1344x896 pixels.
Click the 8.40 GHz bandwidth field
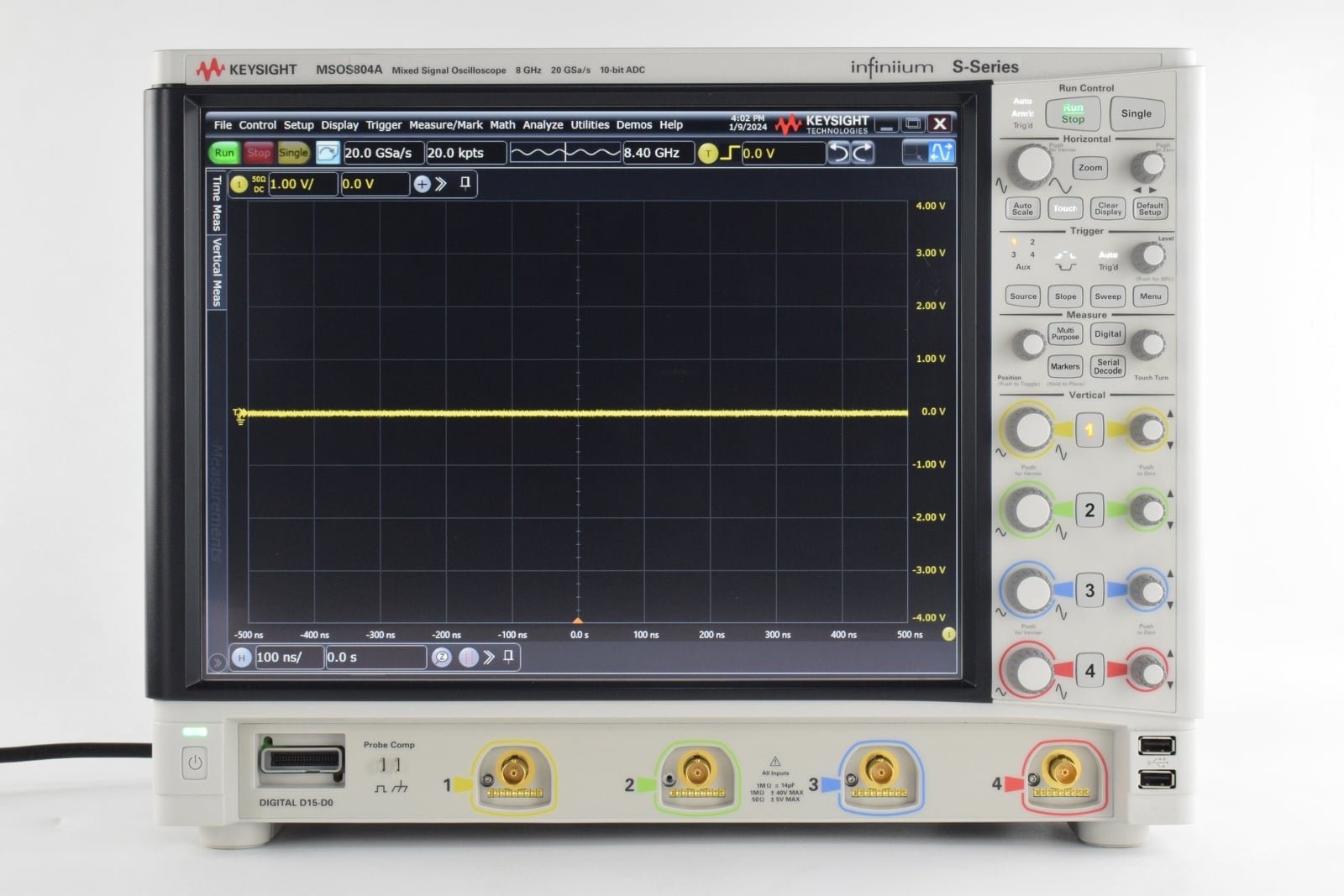(x=659, y=153)
